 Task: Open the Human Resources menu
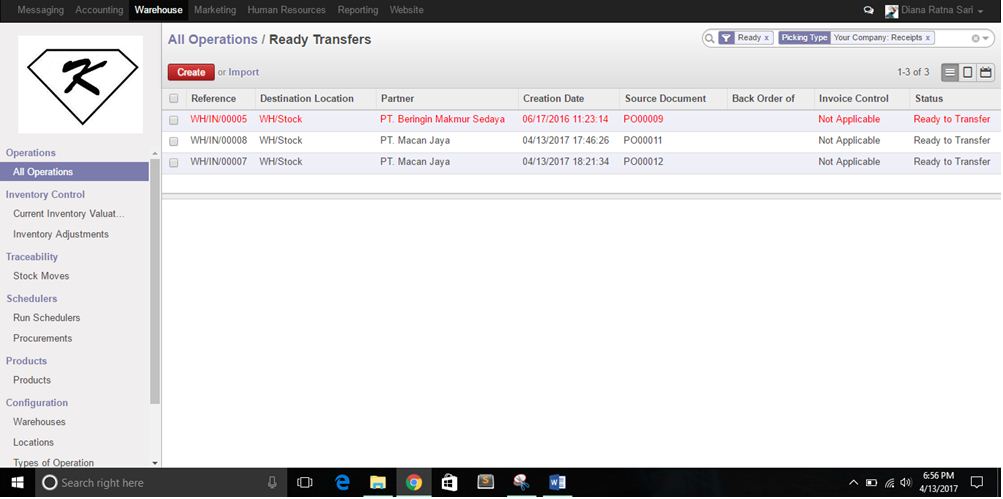click(x=286, y=10)
